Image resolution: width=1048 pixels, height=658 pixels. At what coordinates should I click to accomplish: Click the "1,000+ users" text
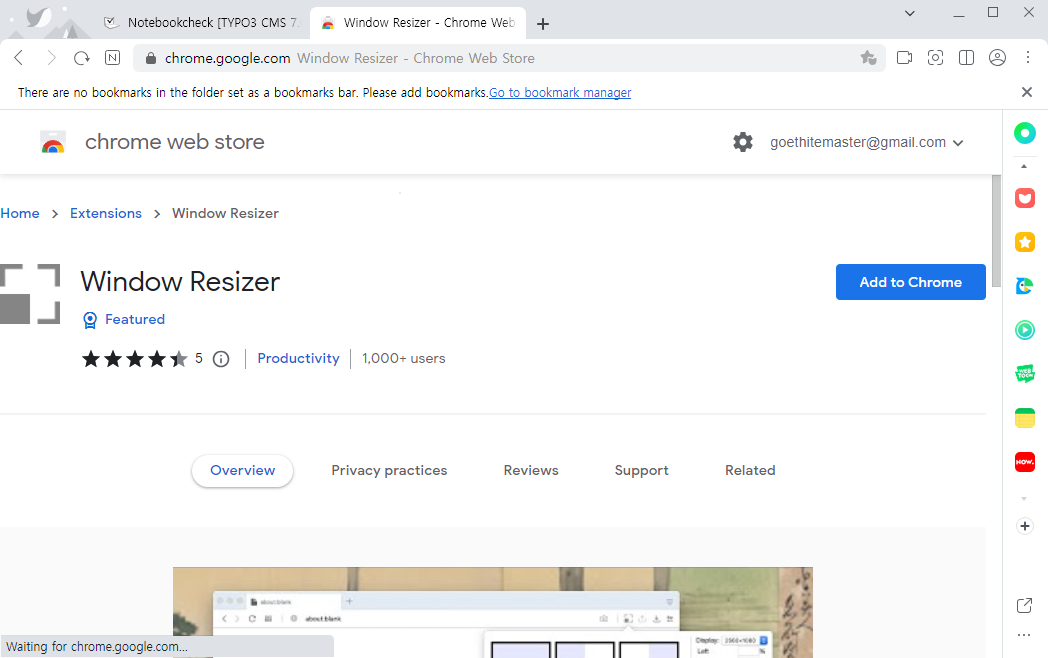(x=404, y=358)
